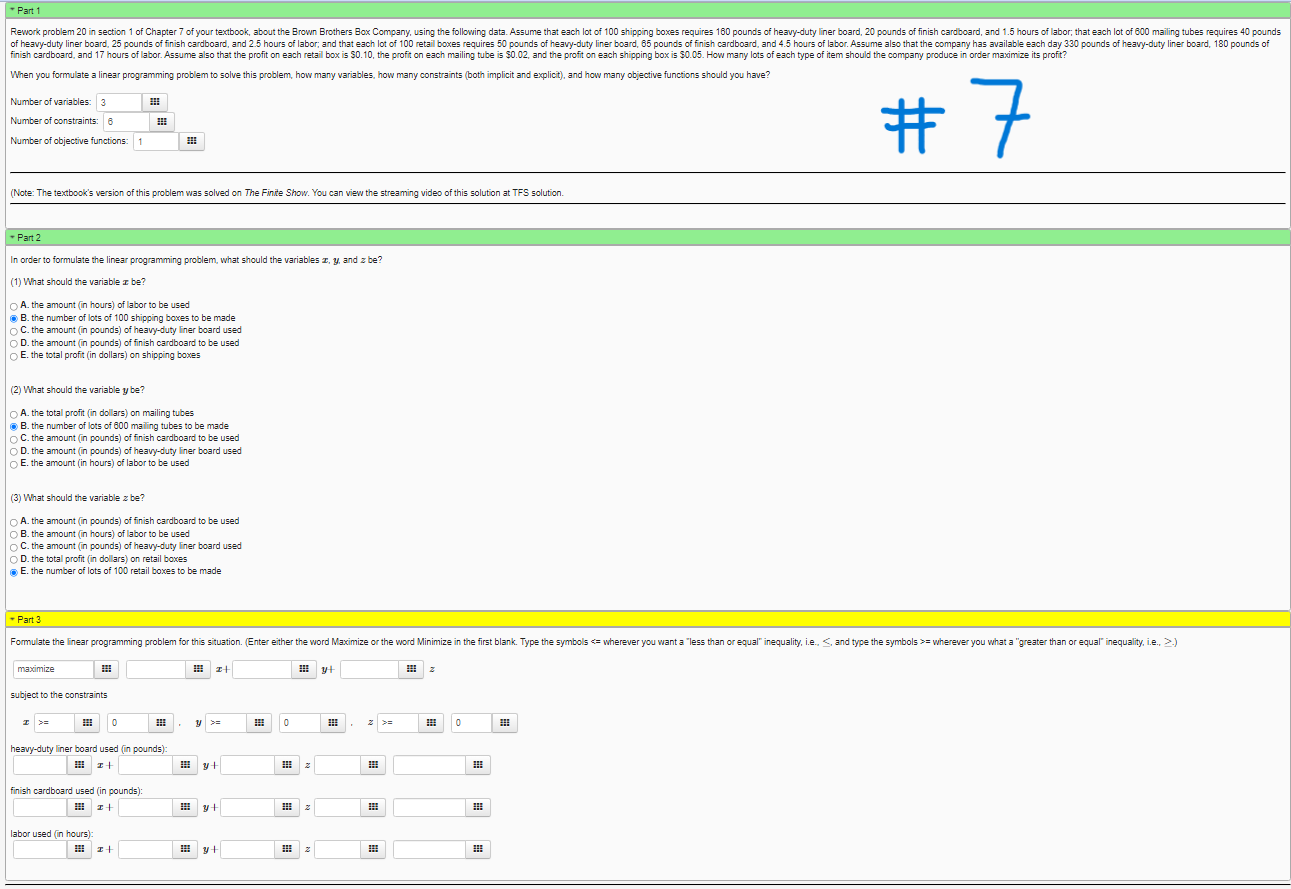The width and height of the screenshot is (1291, 889).
Task: Open the keypad beside the maximize field
Action: (107, 668)
